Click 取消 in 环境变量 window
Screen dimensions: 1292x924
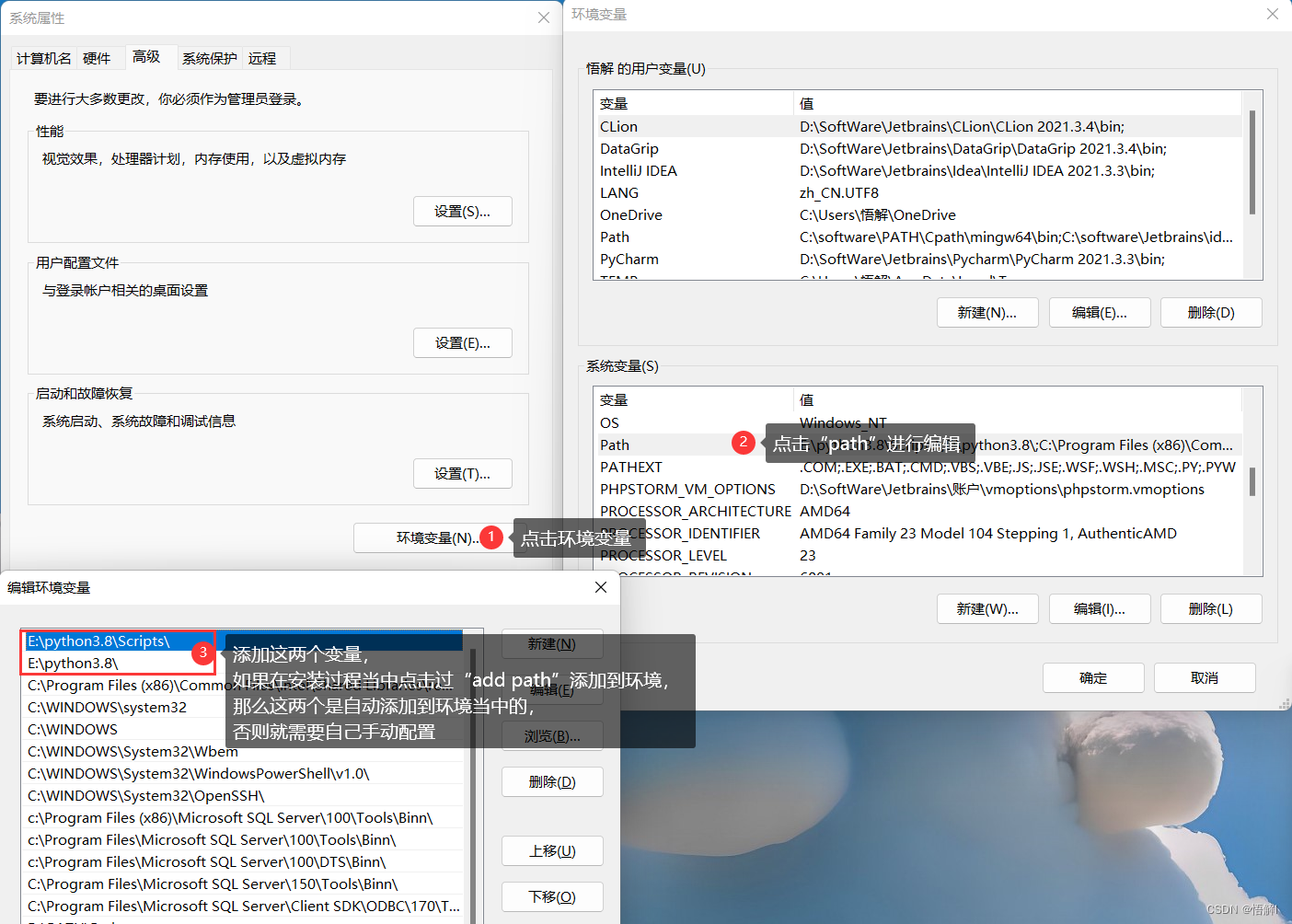(x=1205, y=678)
